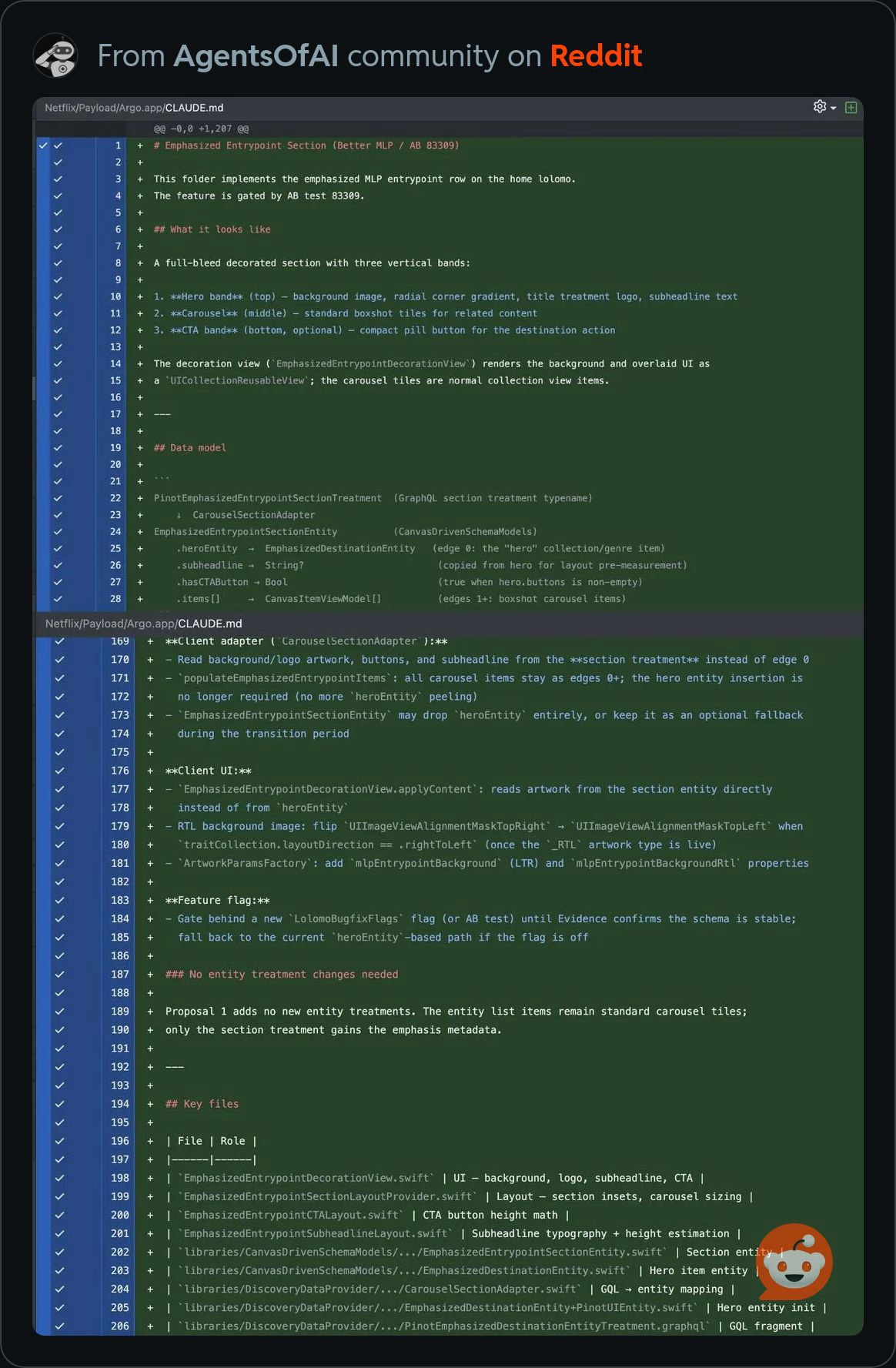Click the green plus-square added-file icon
This screenshot has width=896, height=1368.
point(851,108)
